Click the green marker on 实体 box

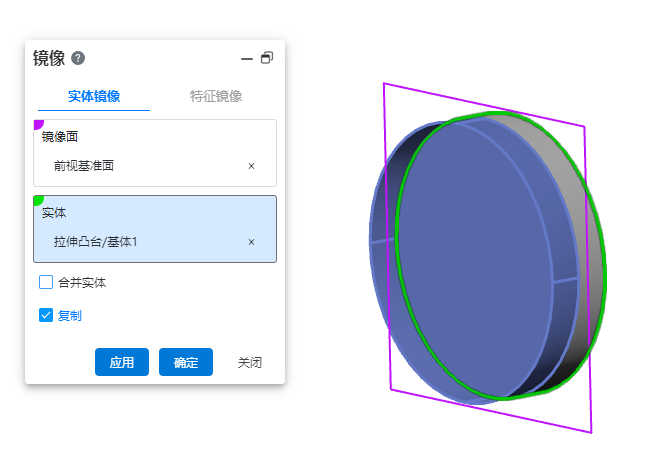(x=38, y=200)
